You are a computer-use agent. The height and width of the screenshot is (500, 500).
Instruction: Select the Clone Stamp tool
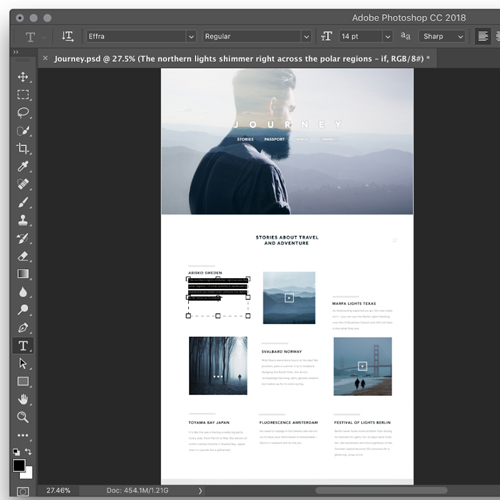(x=23, y=220)
